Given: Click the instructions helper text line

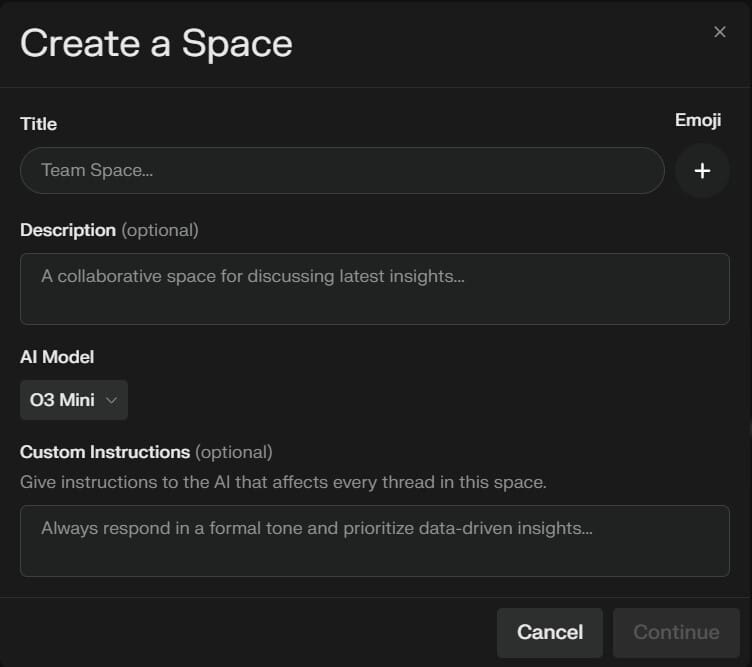Looking at the screenshot, I should (x=283, y=482).
